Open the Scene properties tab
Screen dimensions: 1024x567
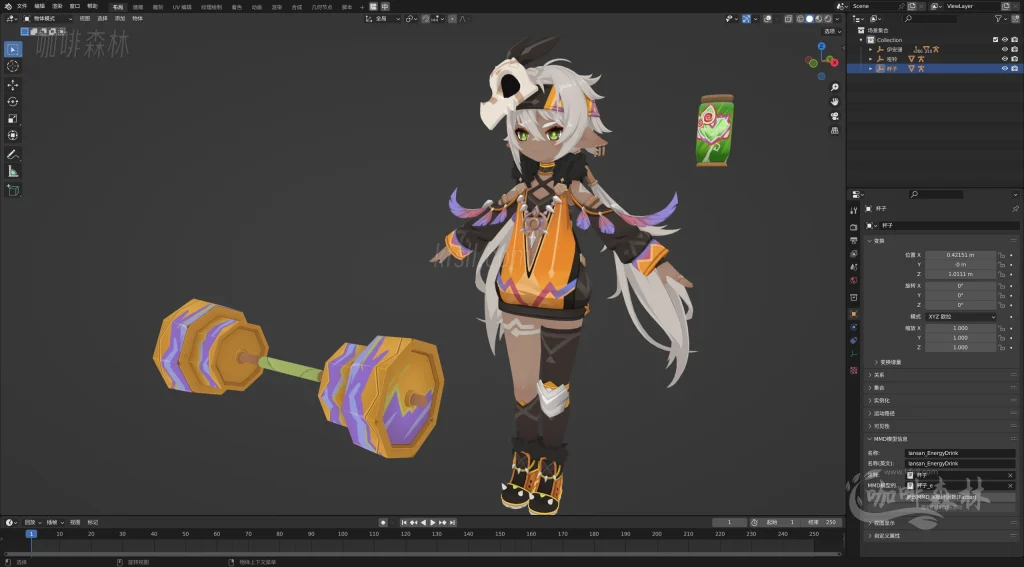point(854,267)
